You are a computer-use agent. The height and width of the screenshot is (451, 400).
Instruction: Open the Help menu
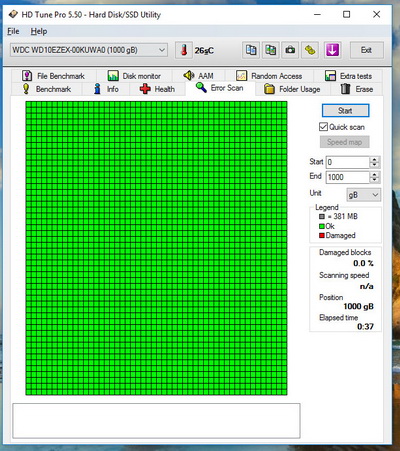39,31
